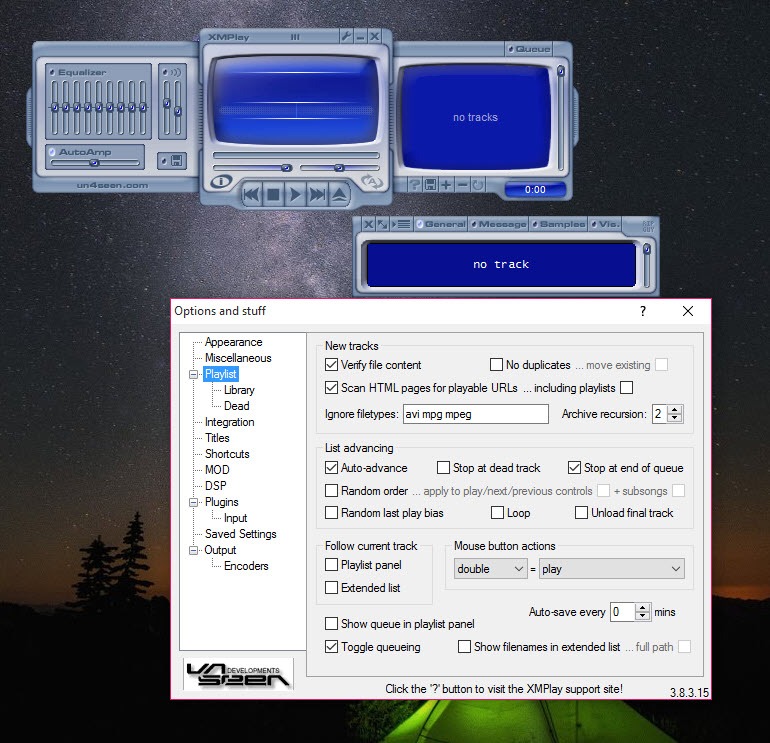Click the playlist panel vertical scrollbar

(560, 118)
